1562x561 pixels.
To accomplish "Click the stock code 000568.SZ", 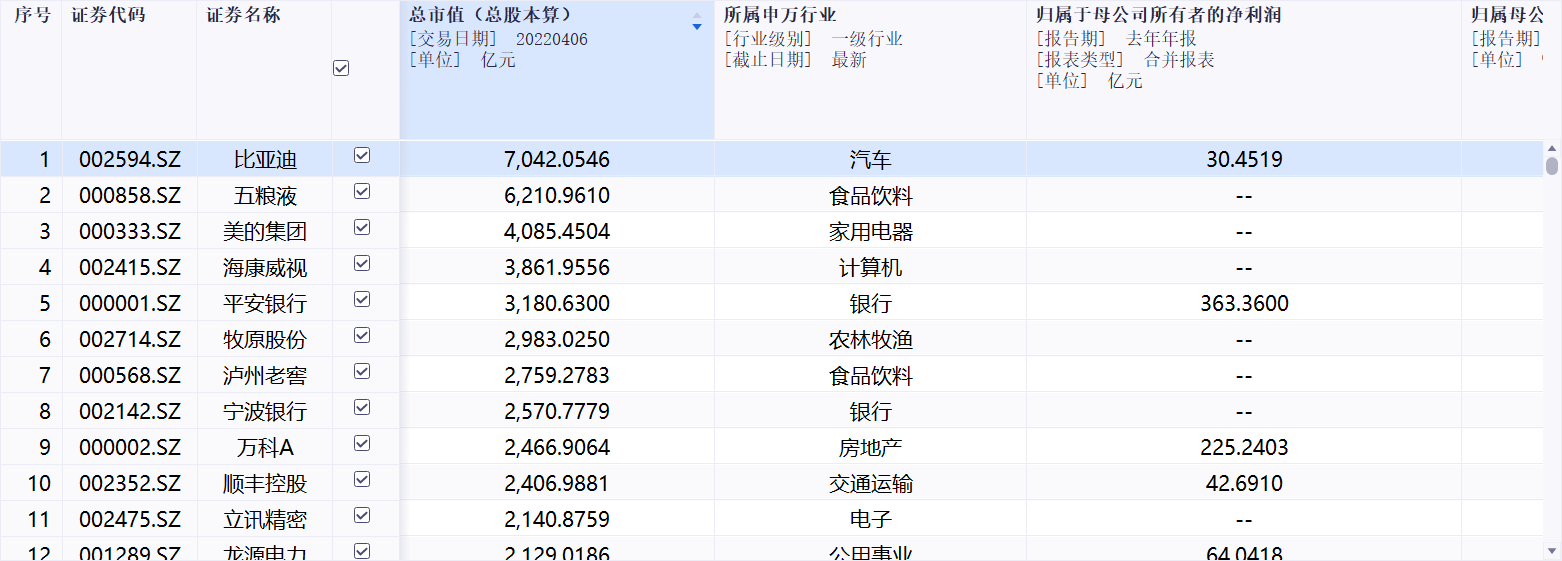I will 130,376.
